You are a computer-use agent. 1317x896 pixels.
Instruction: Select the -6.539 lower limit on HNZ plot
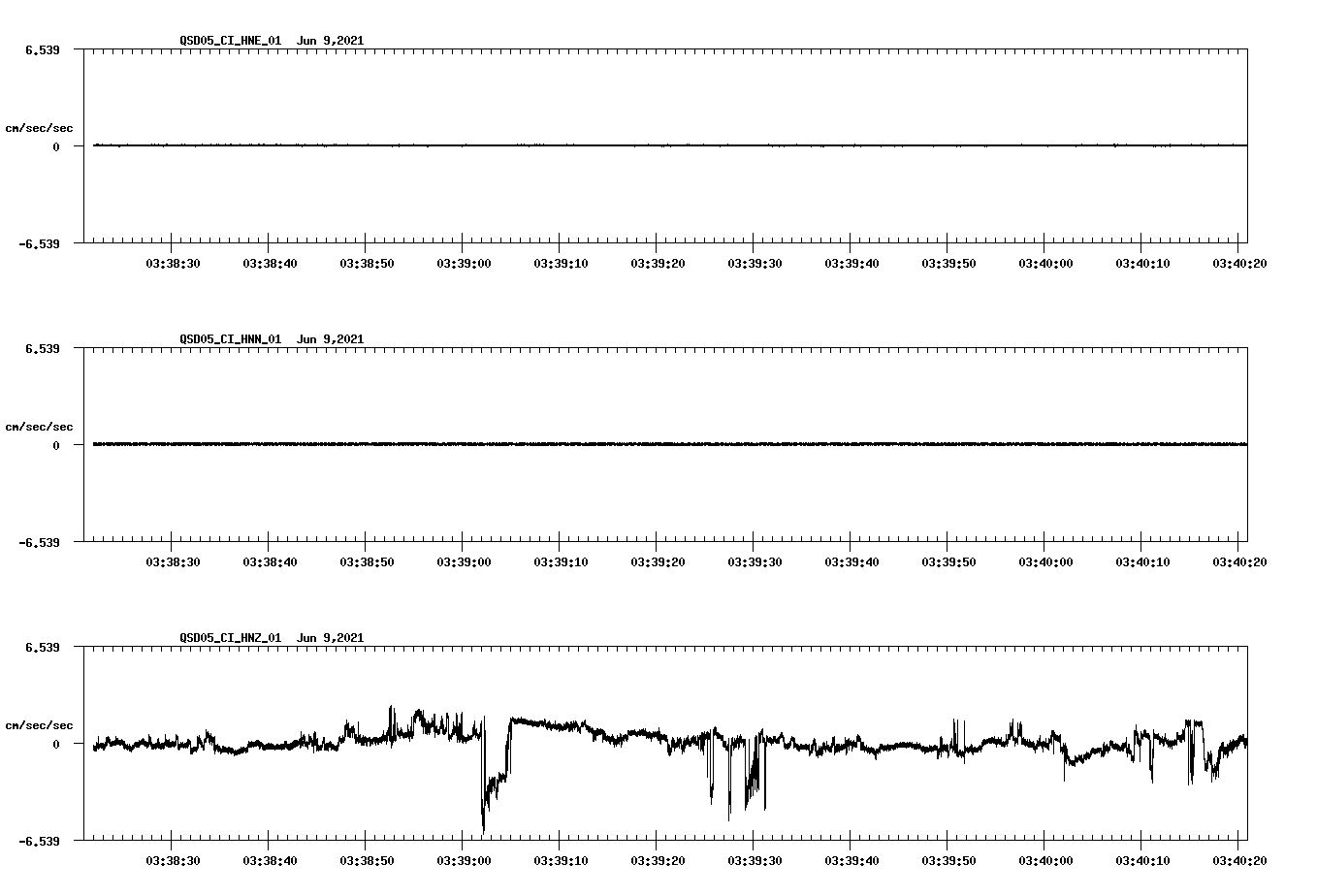[39, 841]
